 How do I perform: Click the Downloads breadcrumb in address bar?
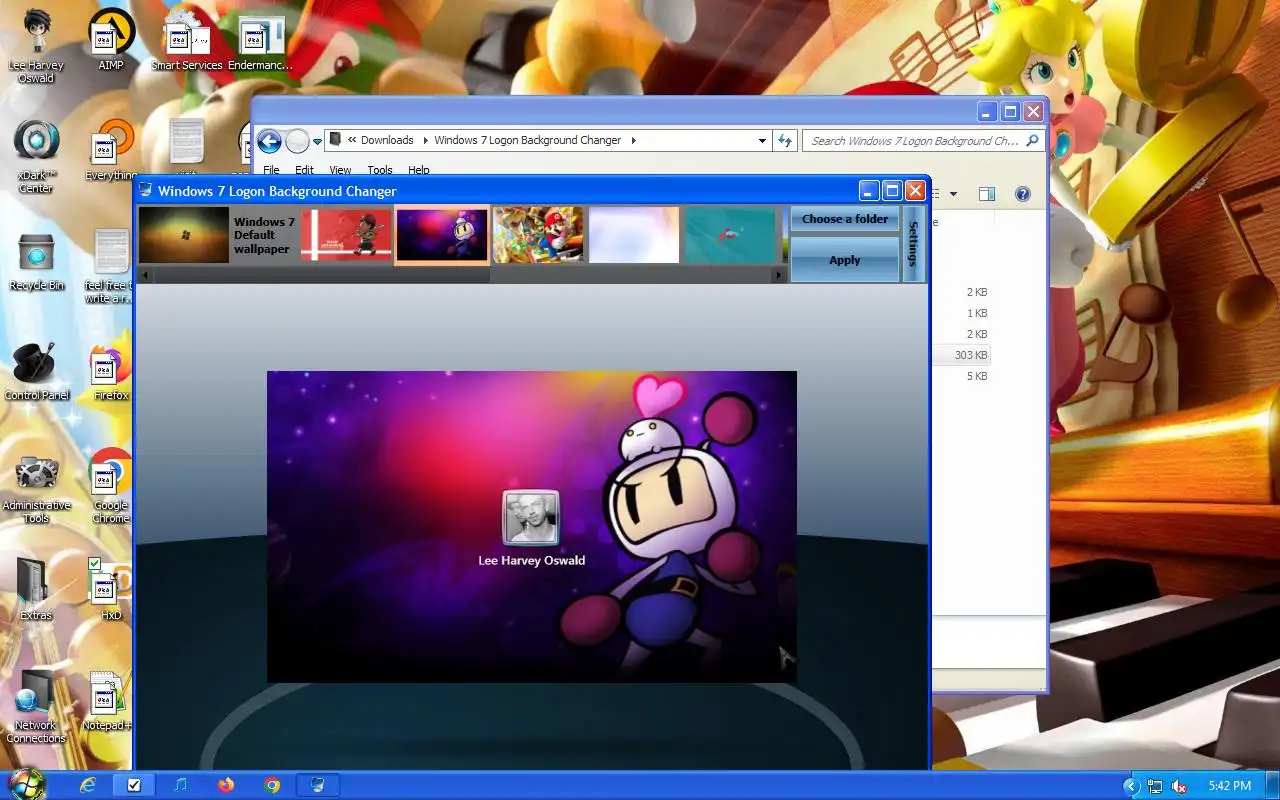[387, 140]
